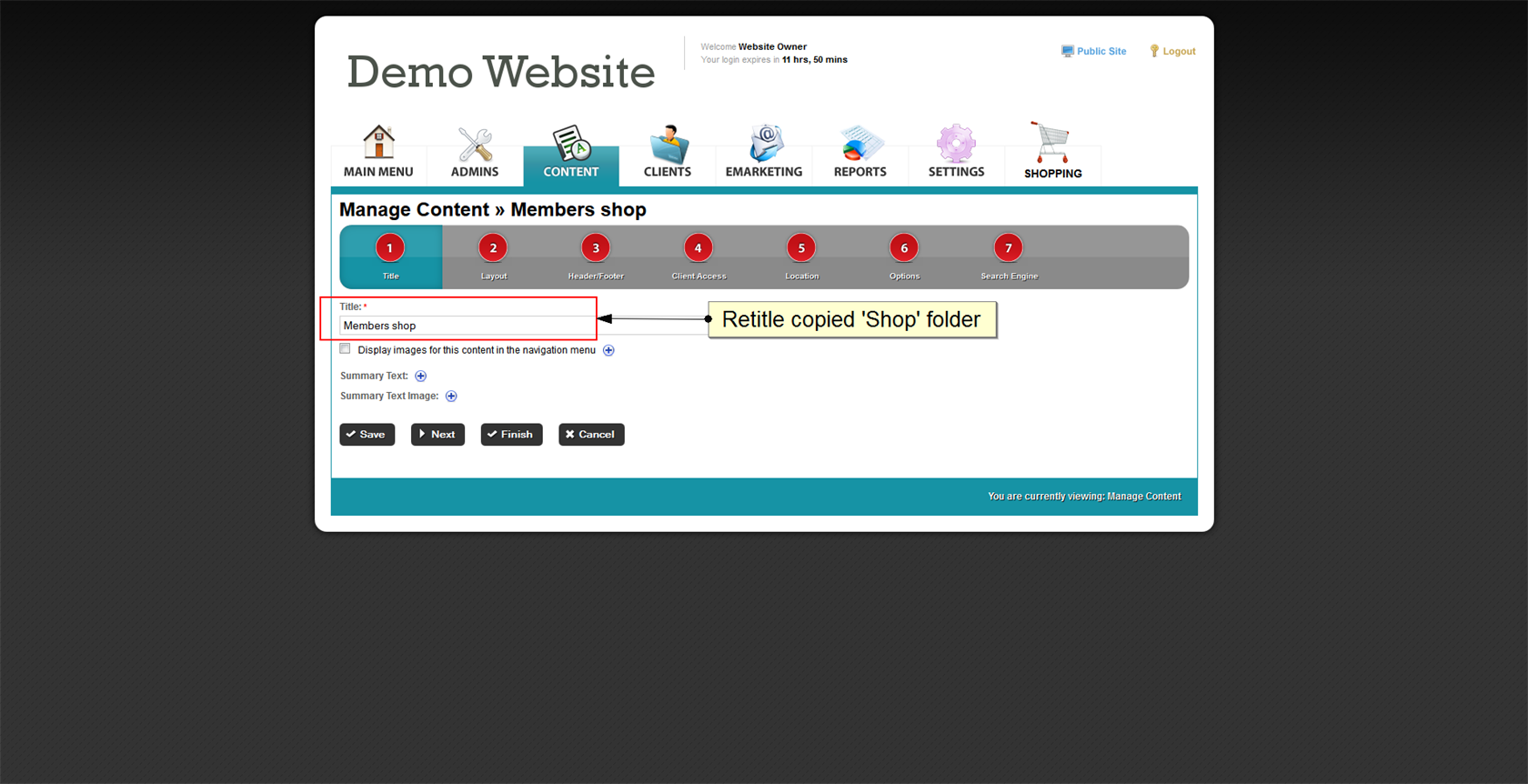Open the Admins tools icon
Screen dimensions: 1528x784
(475, 145)
